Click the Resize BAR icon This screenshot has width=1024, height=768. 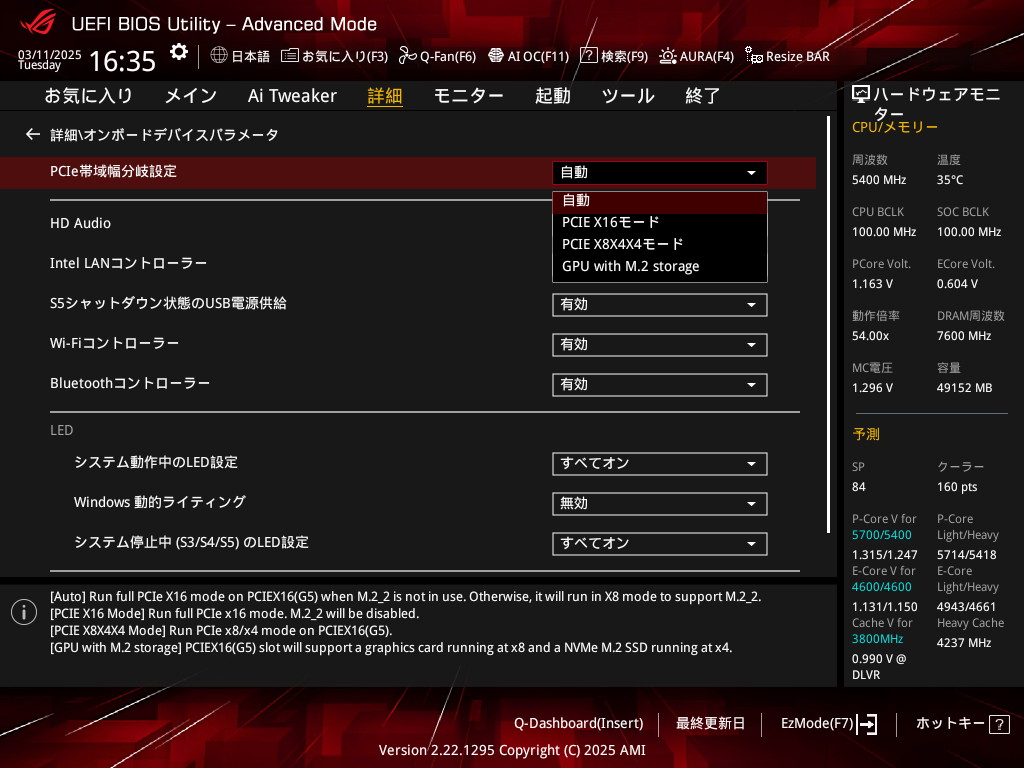pyautogui.click(x=754, y=56)
